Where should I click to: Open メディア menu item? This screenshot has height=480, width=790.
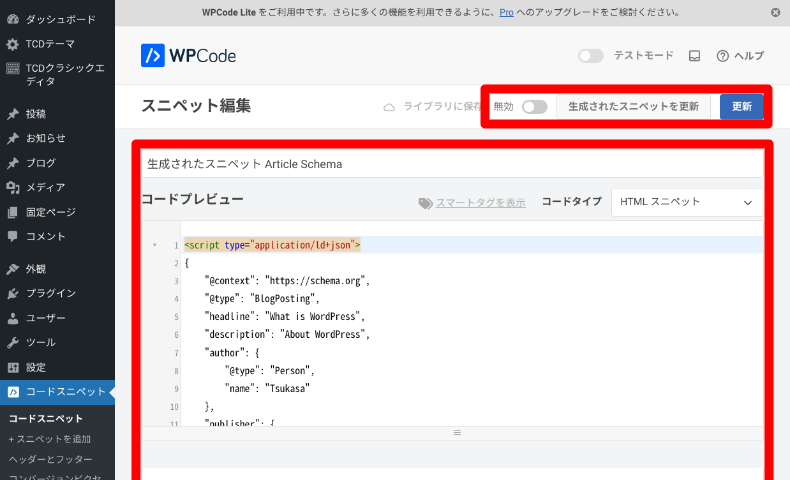pyautogui.click(x=57, y=187)
